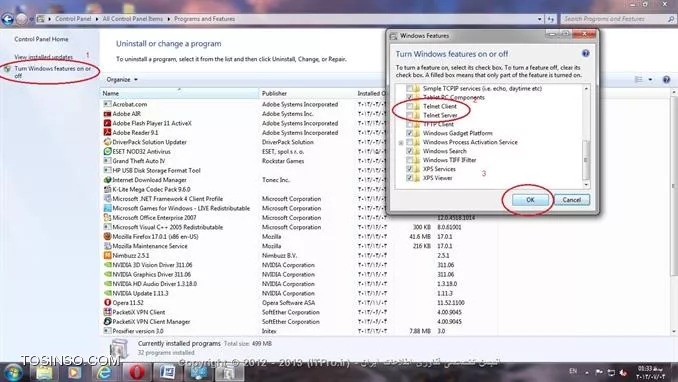This screenshot has height=382, width=678.
Task: Click the Windows Features help question-mark icon
Action: (585, 54)
